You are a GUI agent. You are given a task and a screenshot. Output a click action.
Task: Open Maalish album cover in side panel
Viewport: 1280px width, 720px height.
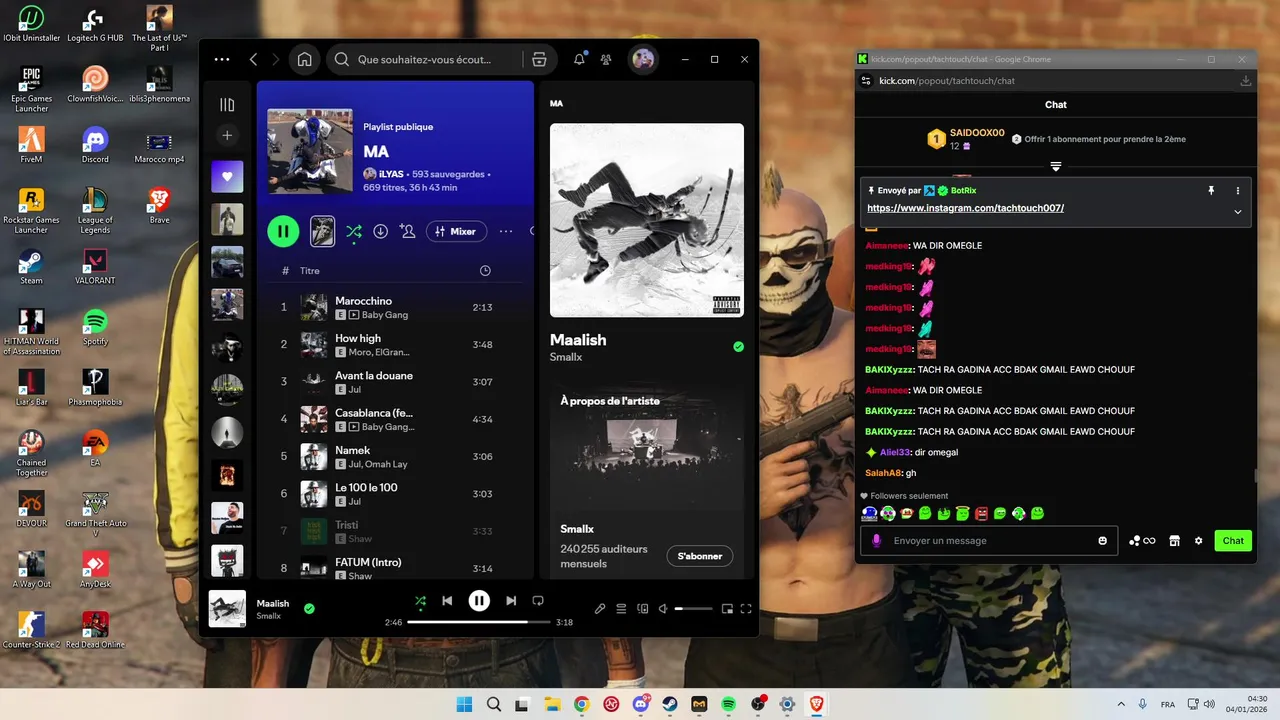click(647, 220)
